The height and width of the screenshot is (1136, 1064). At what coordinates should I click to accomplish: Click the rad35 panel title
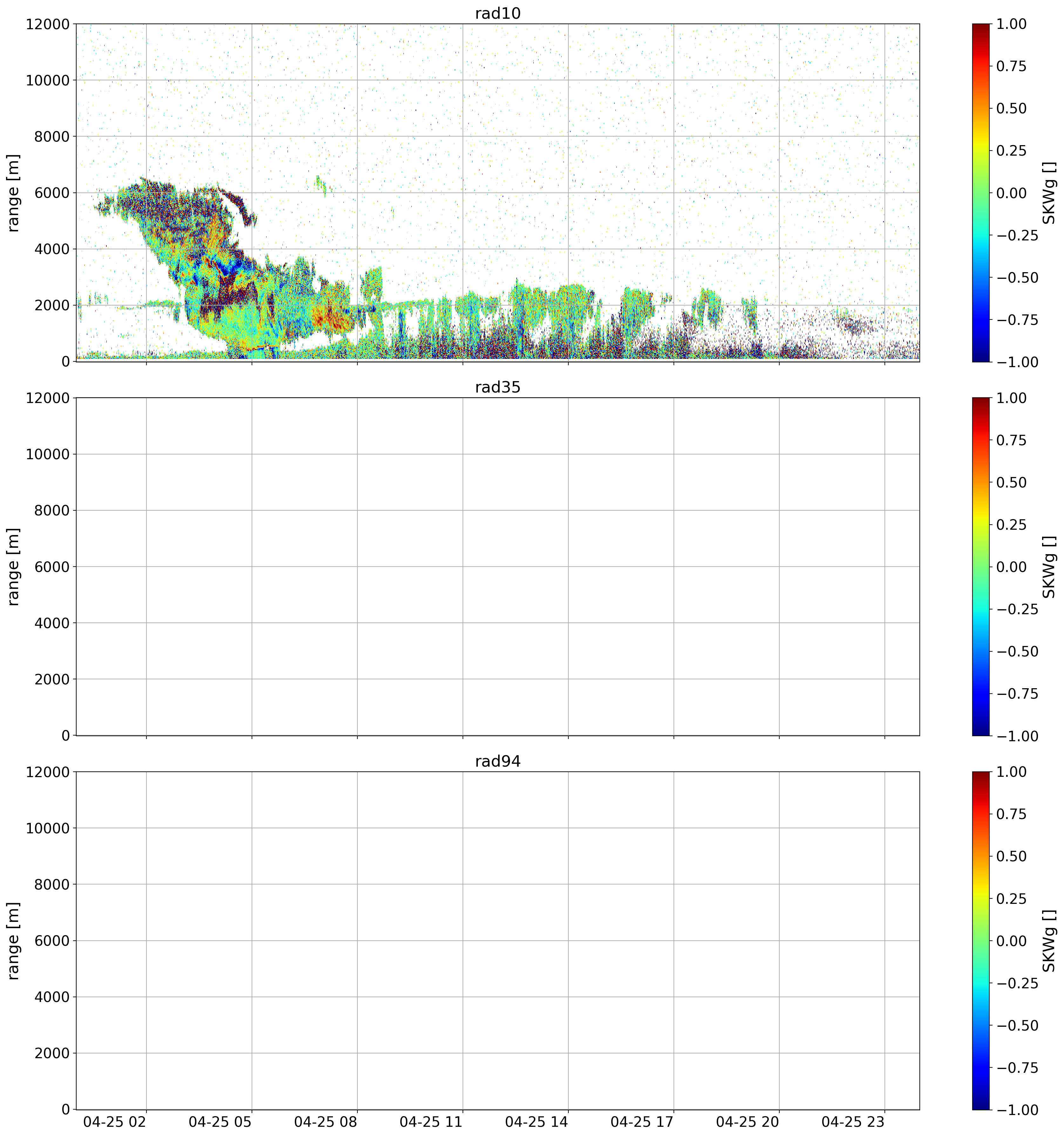click(x=498, y=387)
